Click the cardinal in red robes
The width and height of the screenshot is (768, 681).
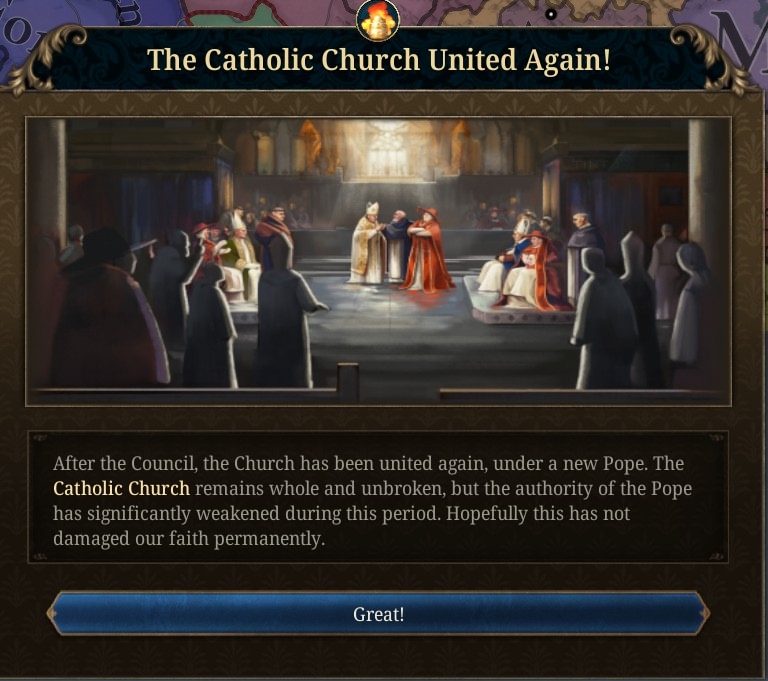coord(427,250)
